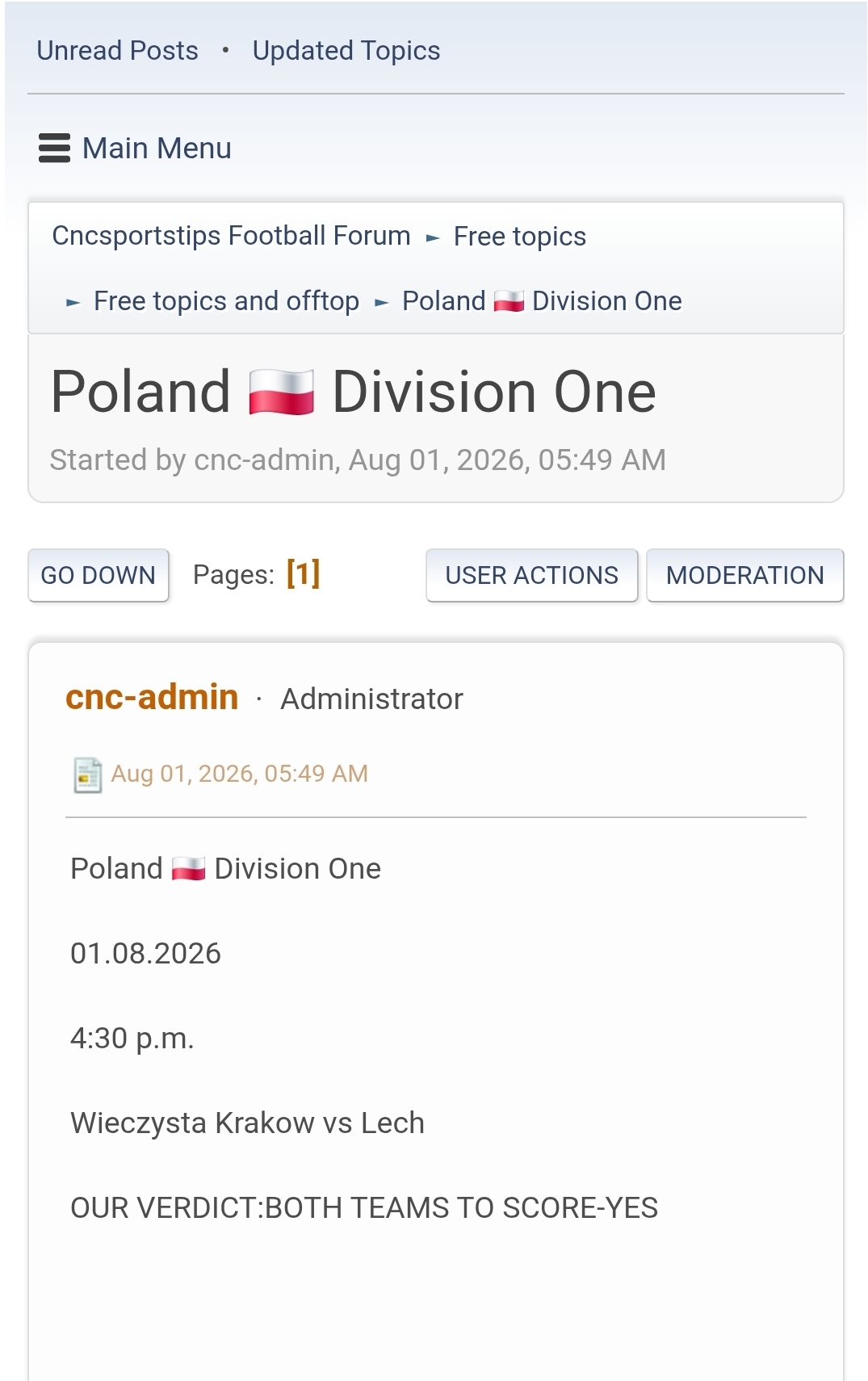Screen dimensions: 868x1381
Task: Open the Free topics and offtop board
Action: click(226, 301)
